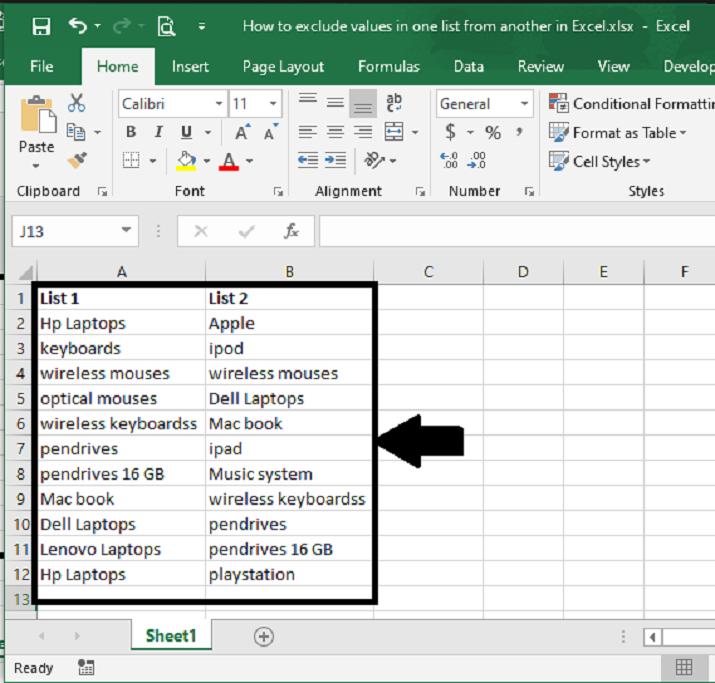The height and width of the screenshot is (683, 715).
Task: Open the font color dropdown arrow
Action: click(x=249, y=160)
